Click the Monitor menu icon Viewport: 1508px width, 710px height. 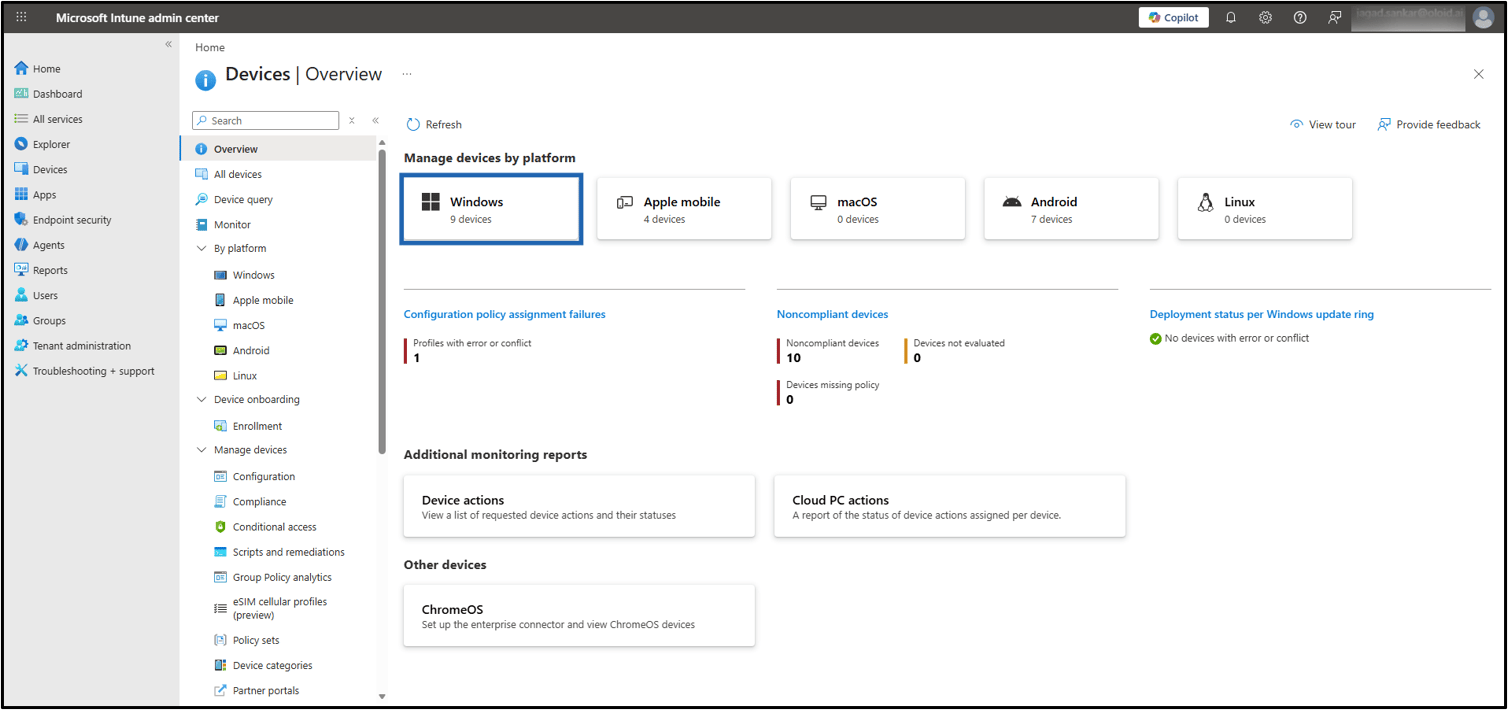202,225
